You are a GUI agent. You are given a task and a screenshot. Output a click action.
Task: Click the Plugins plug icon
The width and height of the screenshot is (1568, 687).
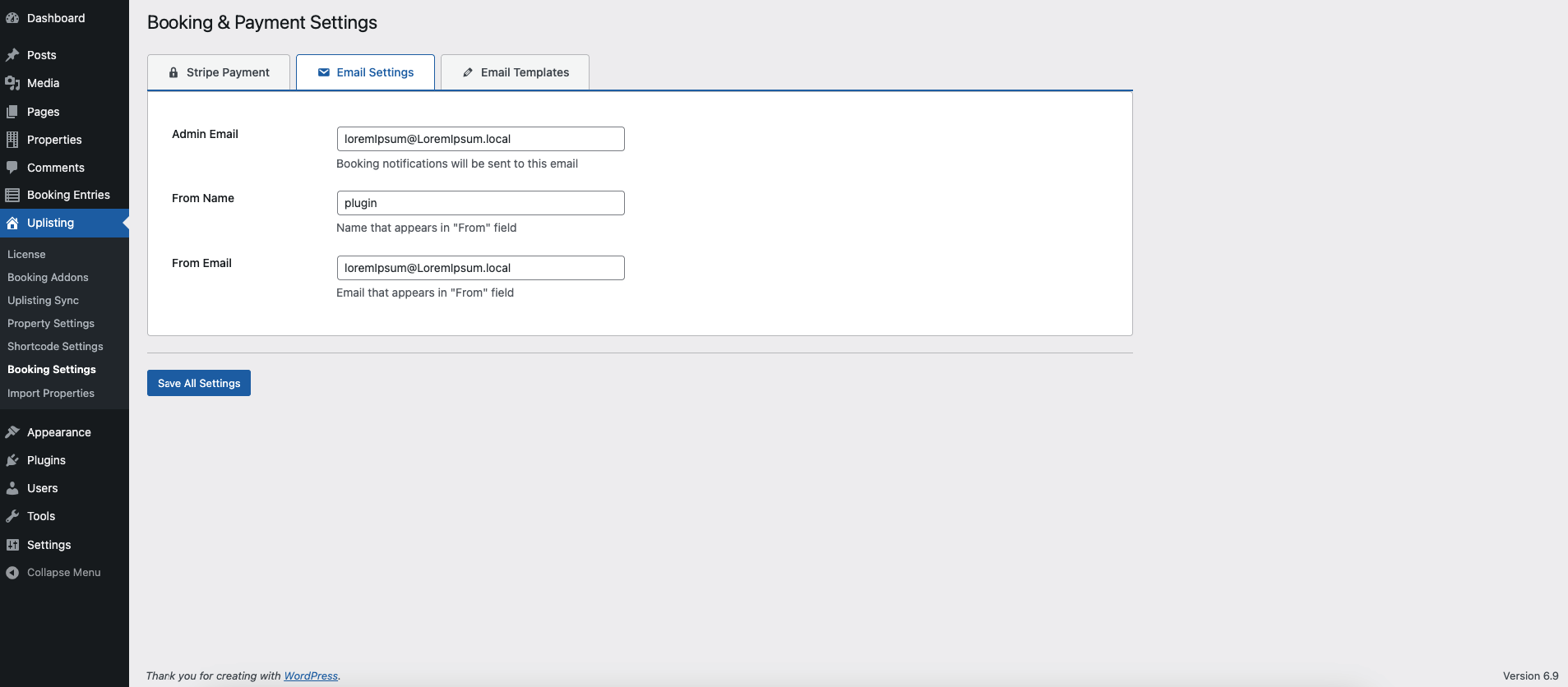[x=12, y=460]
